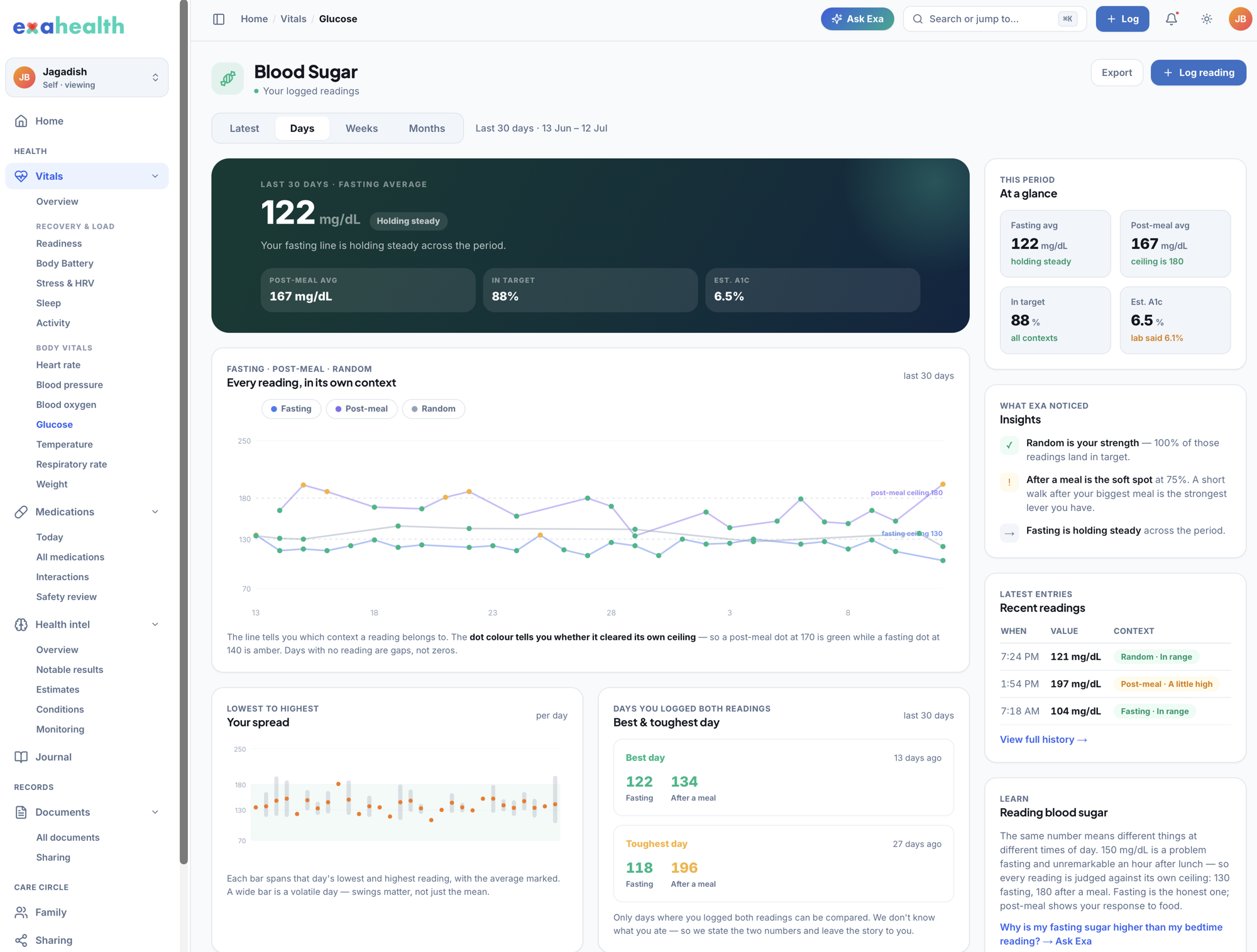Switch to the Months tab

(427, 128)
